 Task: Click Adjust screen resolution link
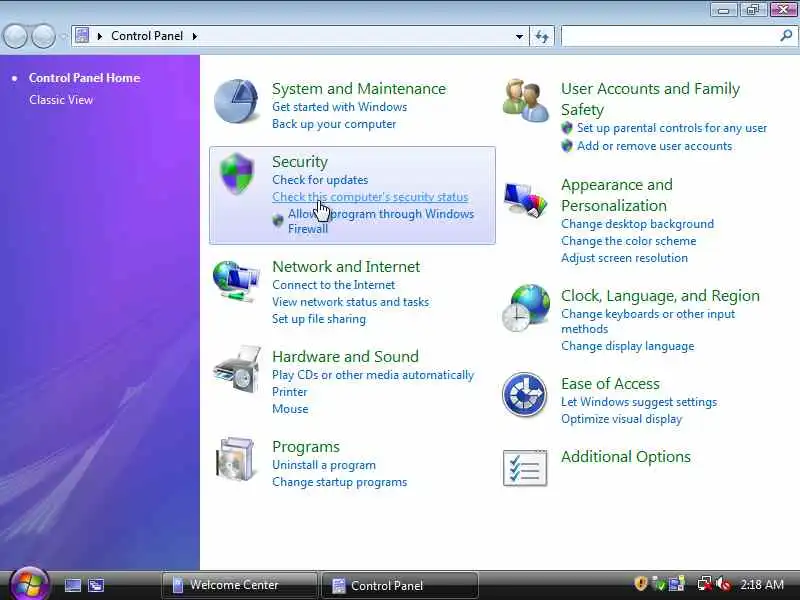[x=624, y=258]
